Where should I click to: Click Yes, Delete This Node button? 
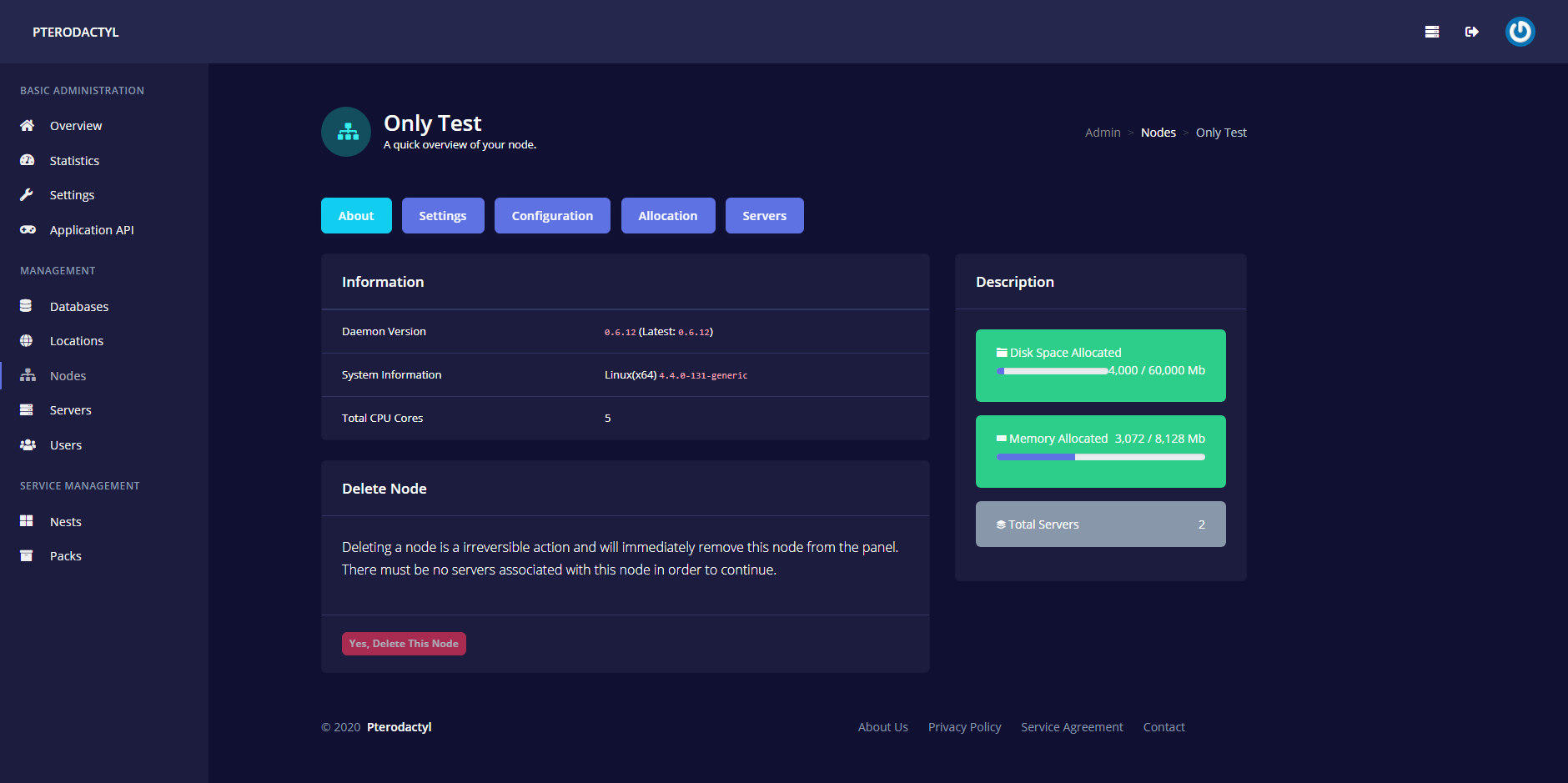coord(404,644)
